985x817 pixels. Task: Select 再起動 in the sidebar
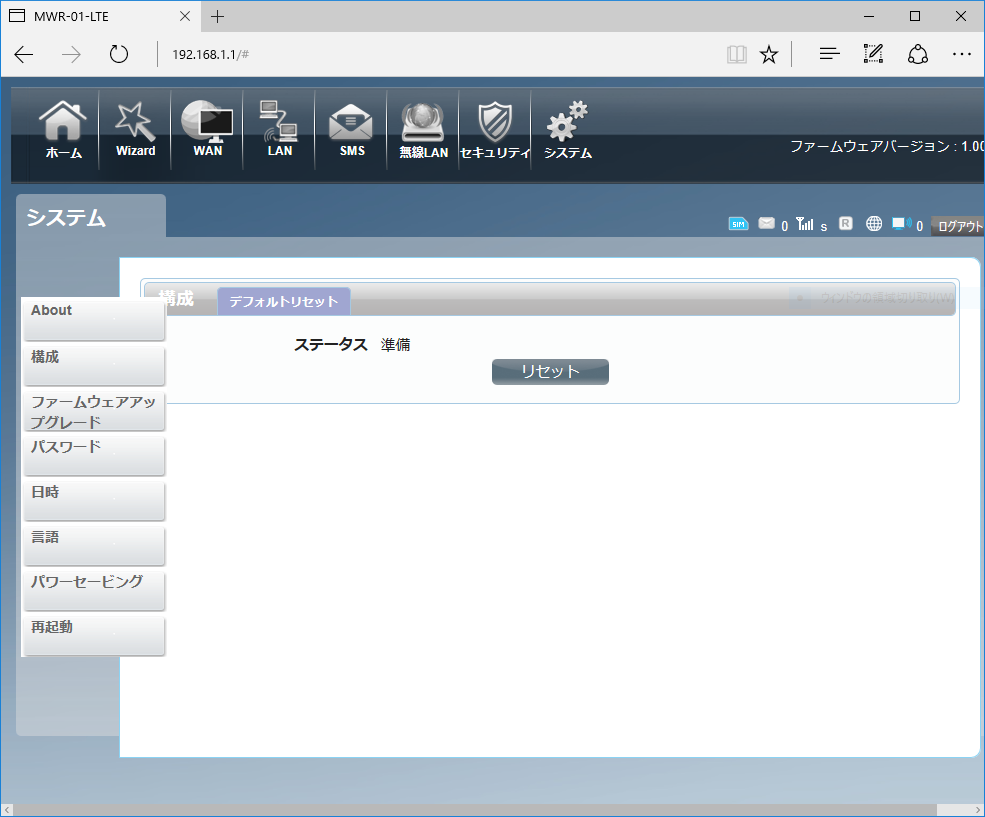tap(94, 636)
